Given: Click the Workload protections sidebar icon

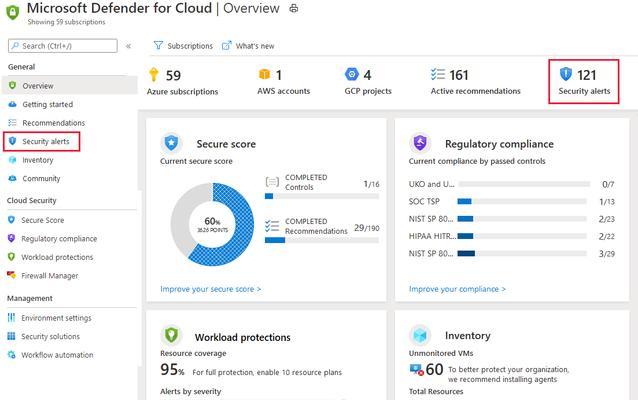Looking at the screenshot, I should pyautogui.click(x=11, y=257).
